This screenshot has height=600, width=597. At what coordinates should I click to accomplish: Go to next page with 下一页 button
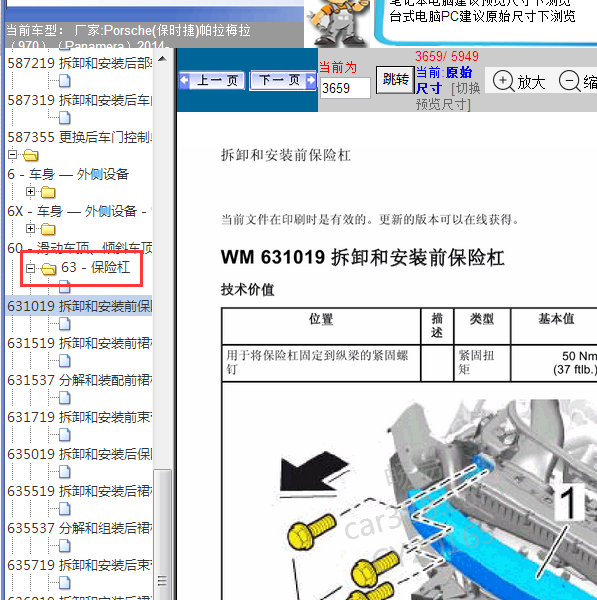point(283,80)
